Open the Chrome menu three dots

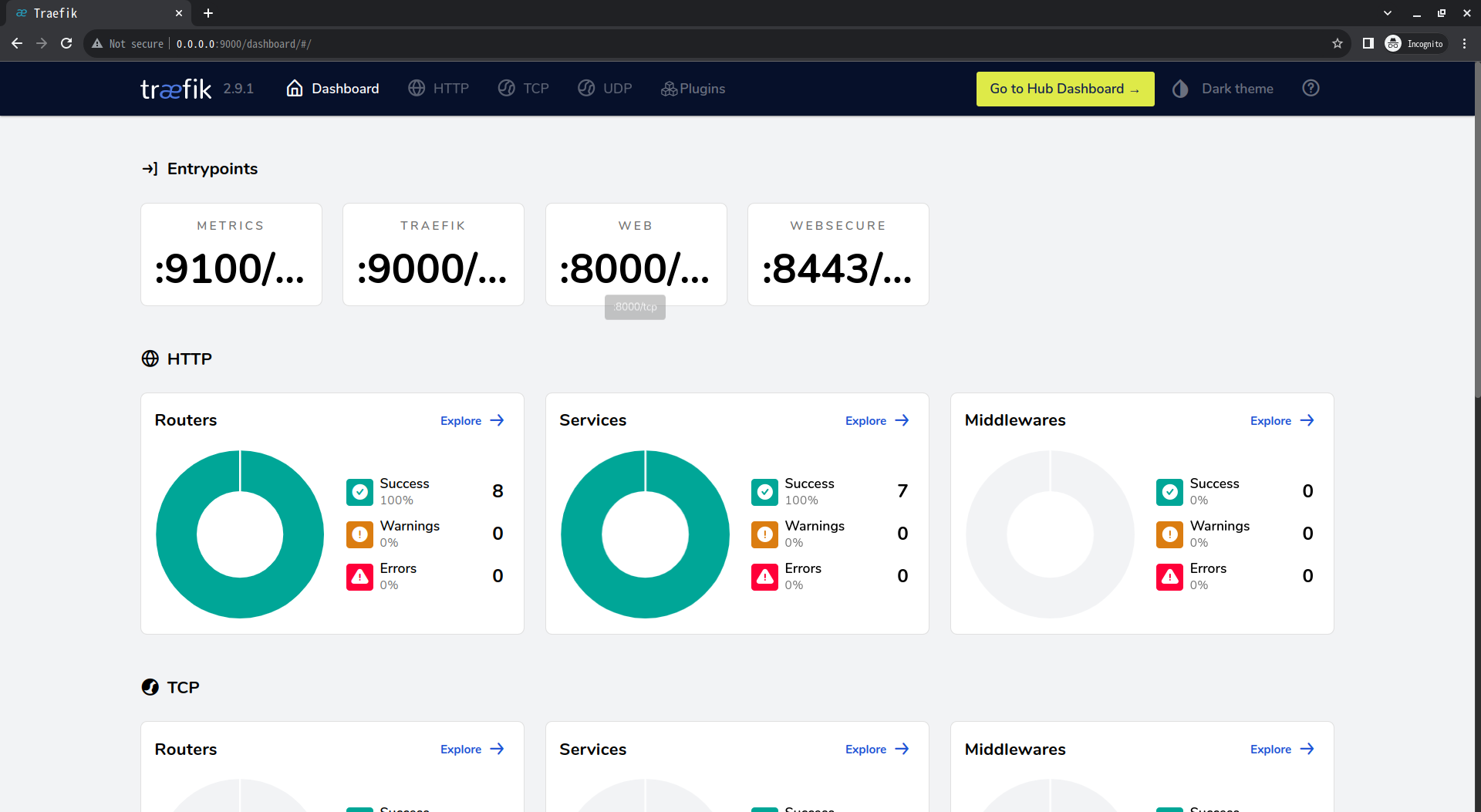click(1464, 43)
